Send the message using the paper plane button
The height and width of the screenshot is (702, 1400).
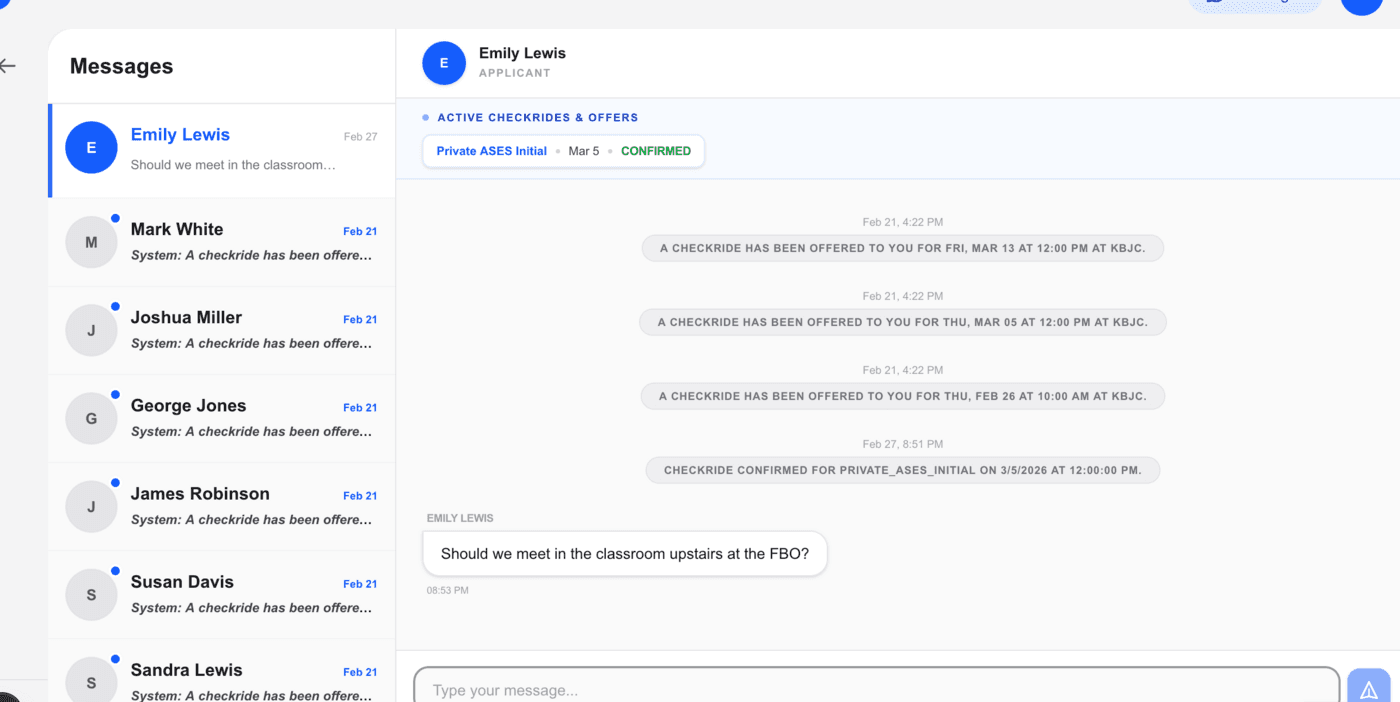(1368, 687)
